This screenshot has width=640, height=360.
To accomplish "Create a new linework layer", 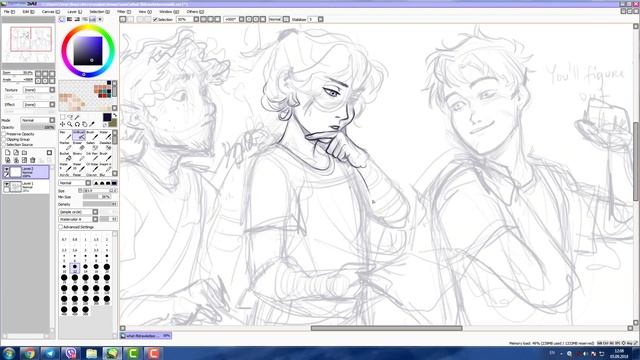I will click(x=16, y=152).
